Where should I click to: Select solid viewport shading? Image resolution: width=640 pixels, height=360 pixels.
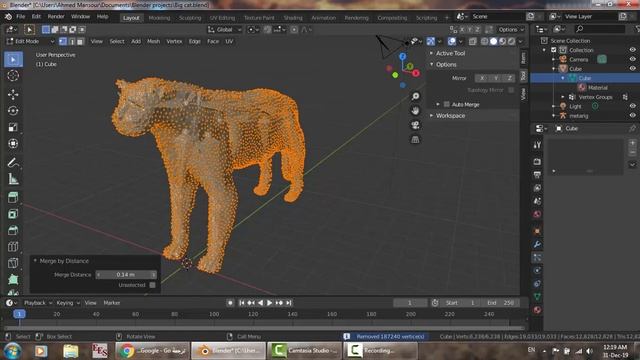click(x=493, y=41)
